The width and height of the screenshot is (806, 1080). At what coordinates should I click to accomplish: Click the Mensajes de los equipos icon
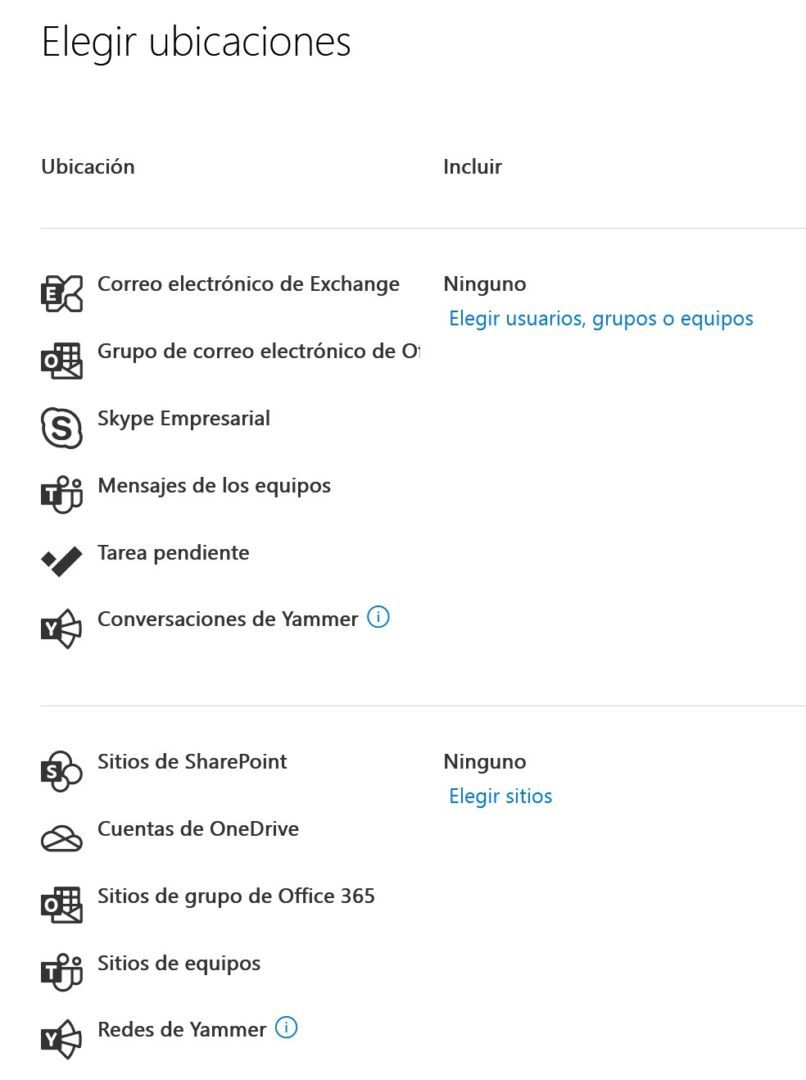click(x=62, y=489)
